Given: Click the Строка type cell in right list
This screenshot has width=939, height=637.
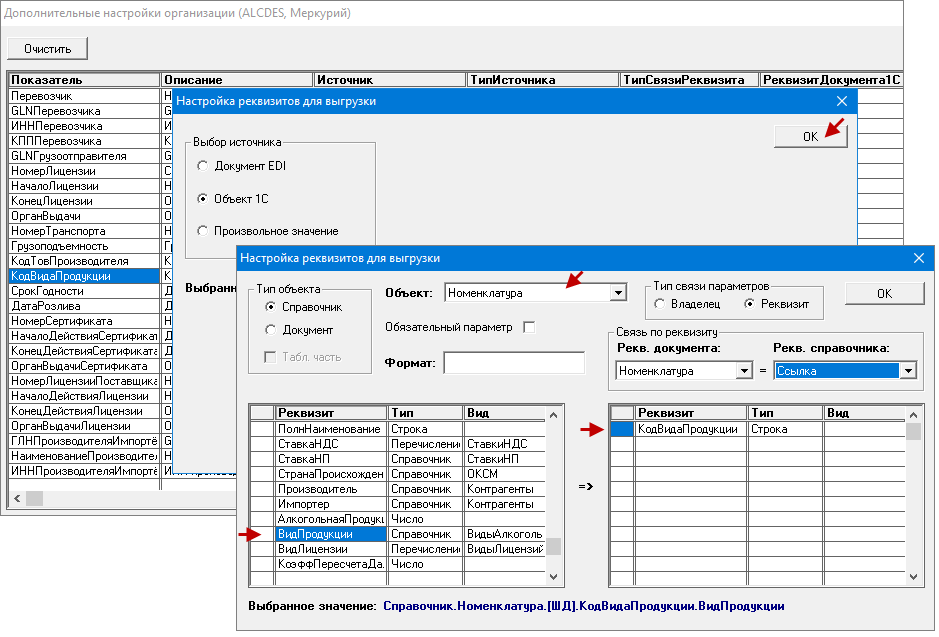Looking at the screenshot, I should pyautogui.click(x=785, y=429).
